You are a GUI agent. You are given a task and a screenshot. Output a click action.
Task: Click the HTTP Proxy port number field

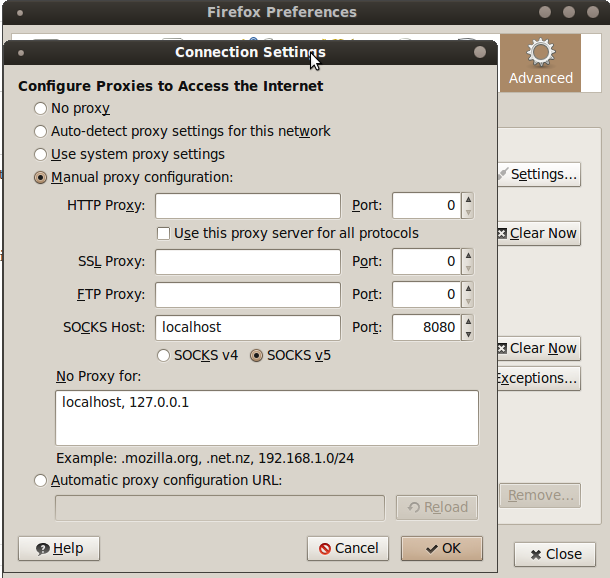click(x=426, y=206)
